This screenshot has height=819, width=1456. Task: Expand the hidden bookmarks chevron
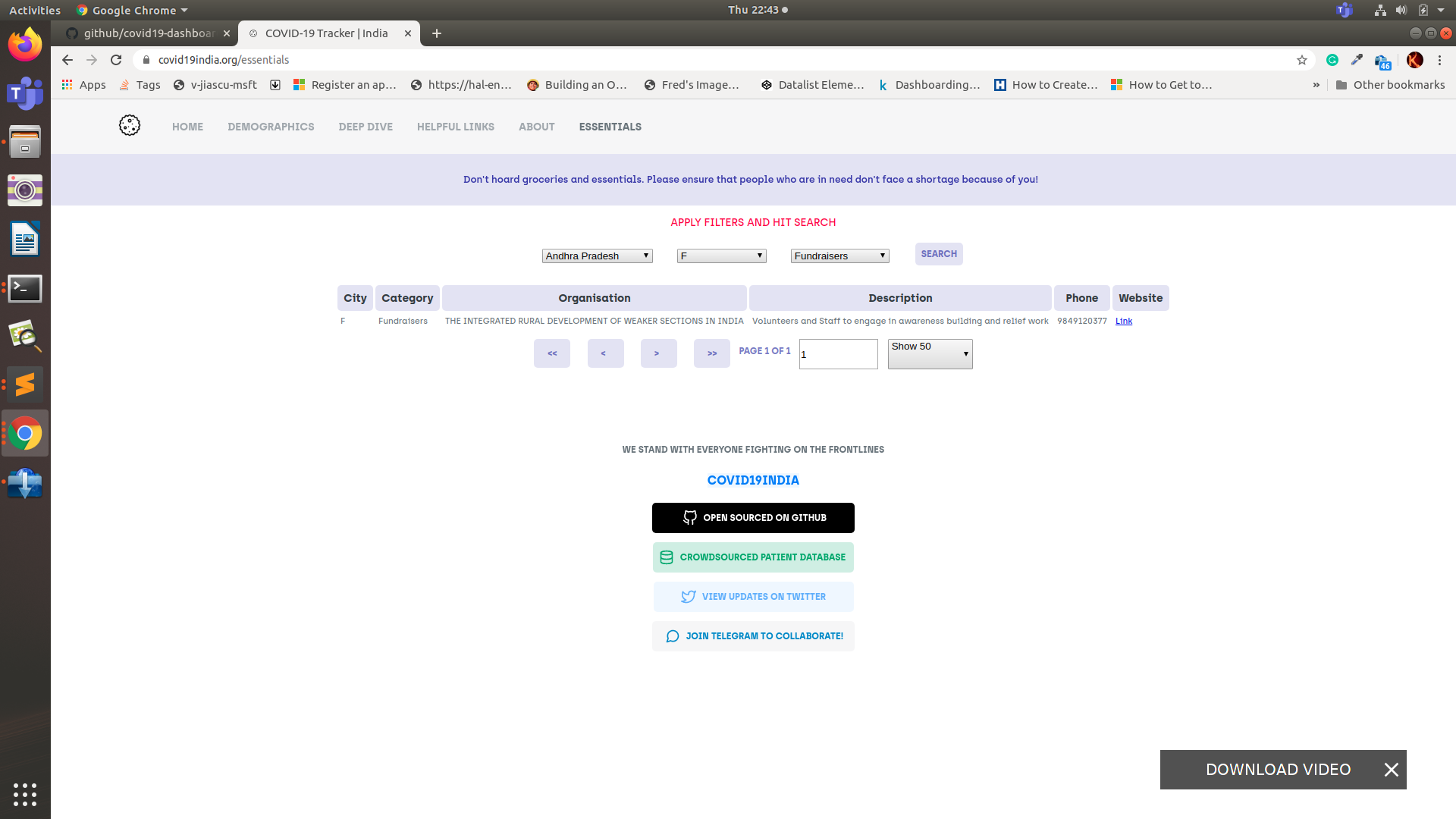[1316, 85]
